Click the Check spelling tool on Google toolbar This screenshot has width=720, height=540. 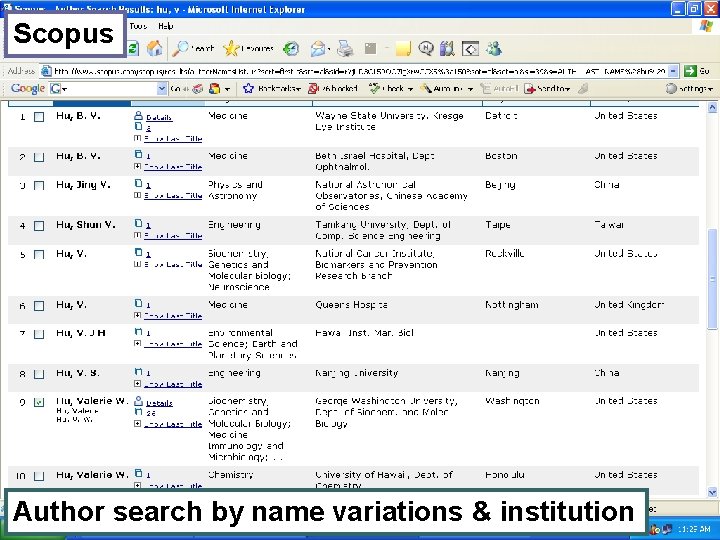pos(391,88)
